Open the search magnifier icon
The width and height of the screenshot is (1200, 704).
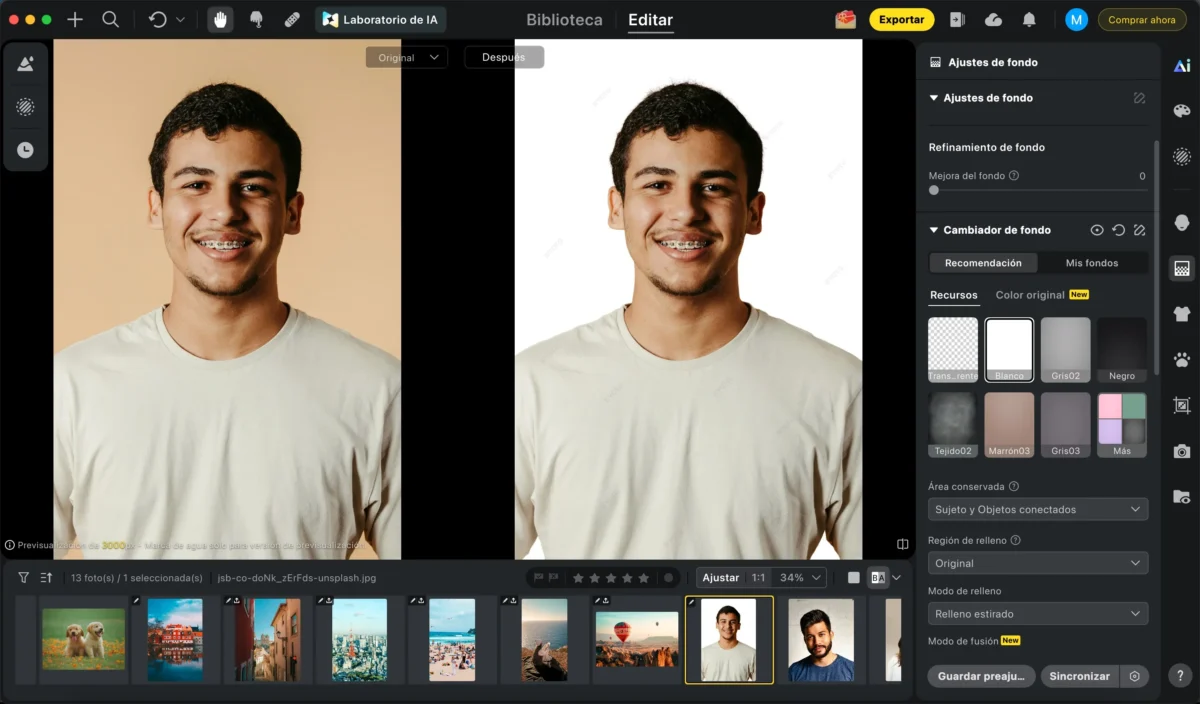pos(111,19)
